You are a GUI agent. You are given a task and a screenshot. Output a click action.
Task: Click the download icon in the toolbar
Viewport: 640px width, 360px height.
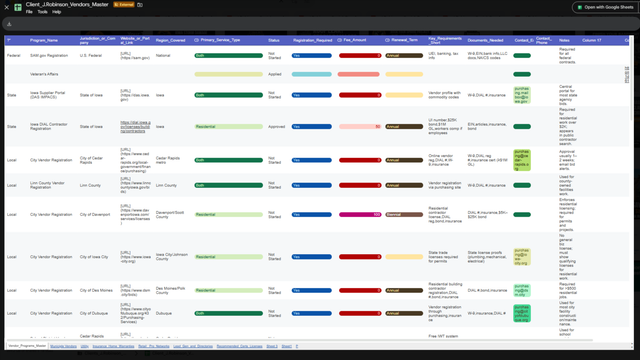[x=9, y=24]
